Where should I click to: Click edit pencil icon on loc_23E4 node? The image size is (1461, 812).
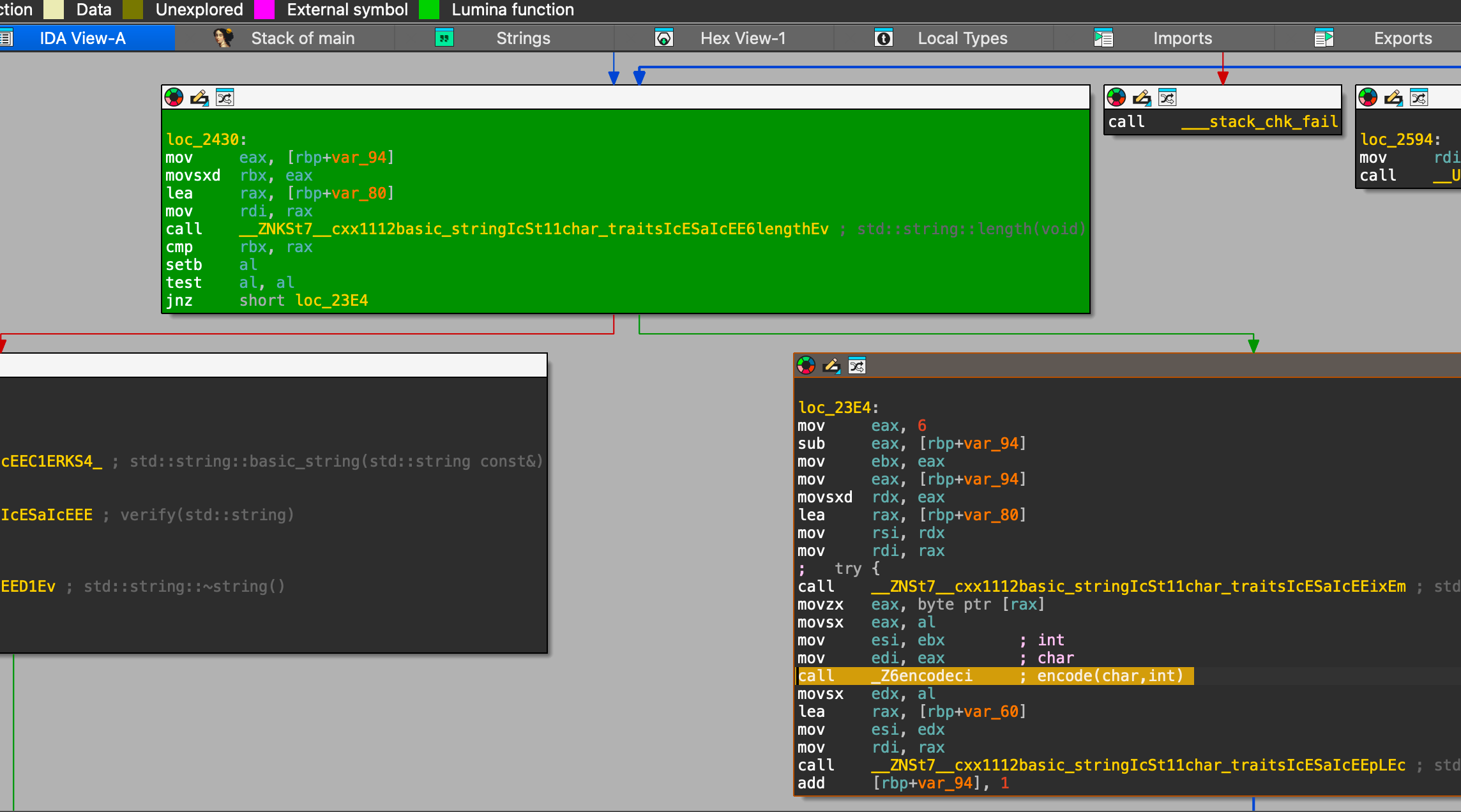pyautogui.click(x=831, y=366)
